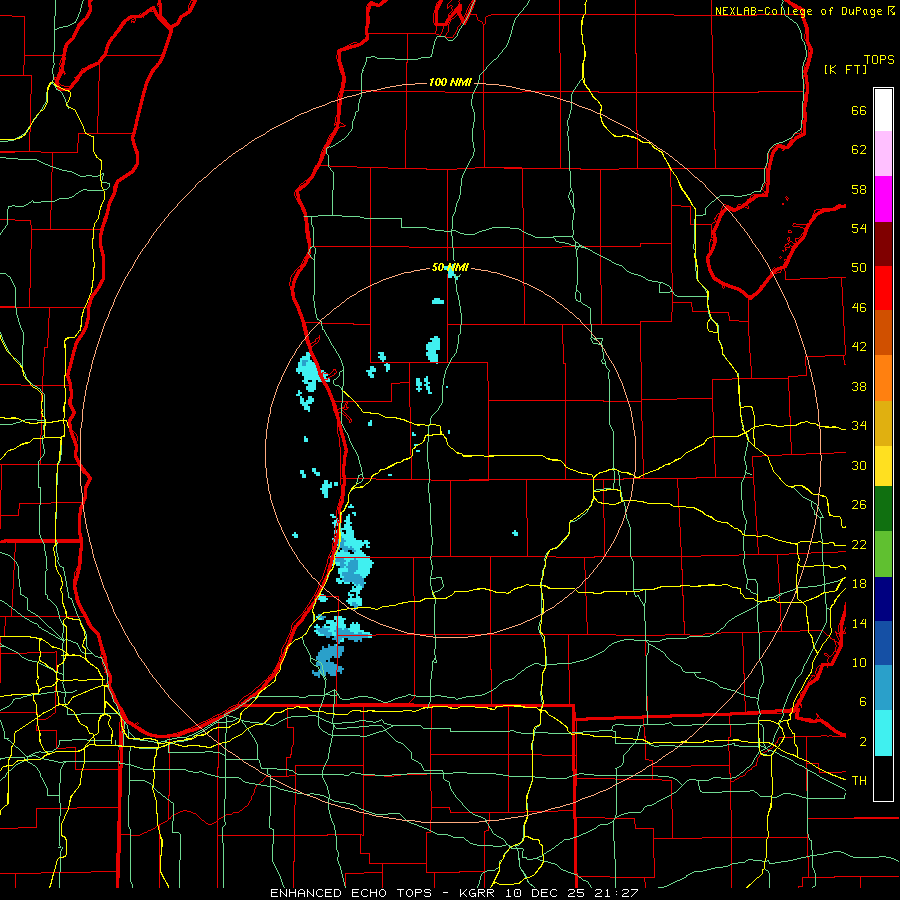Click the 10 legend value

(x=859, y=662)
